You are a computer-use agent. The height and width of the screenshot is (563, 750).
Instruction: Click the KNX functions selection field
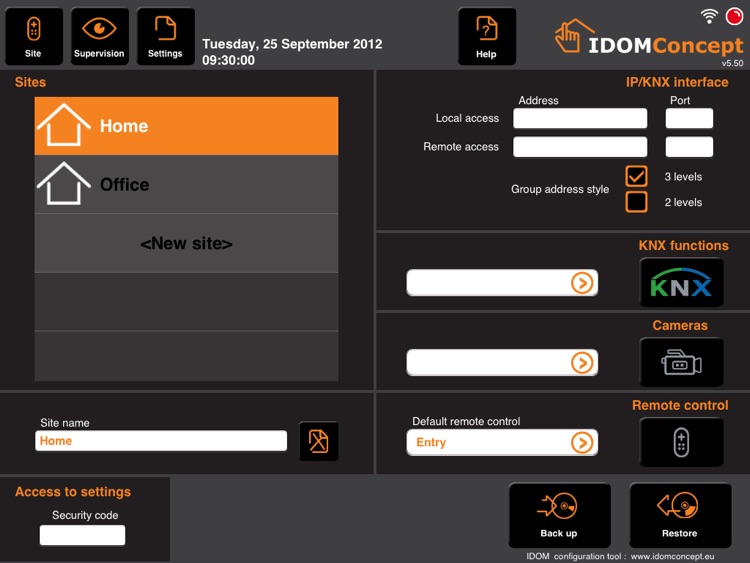(502, 283)
